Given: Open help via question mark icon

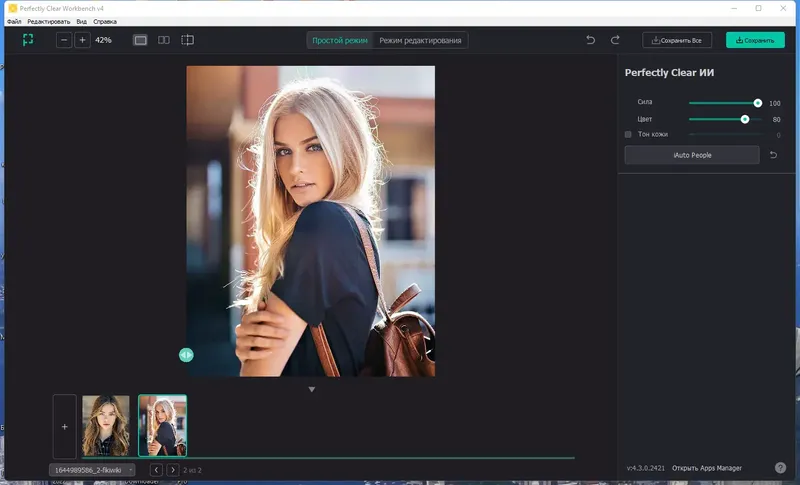Looking at the screenshot, I should (780, 467).
